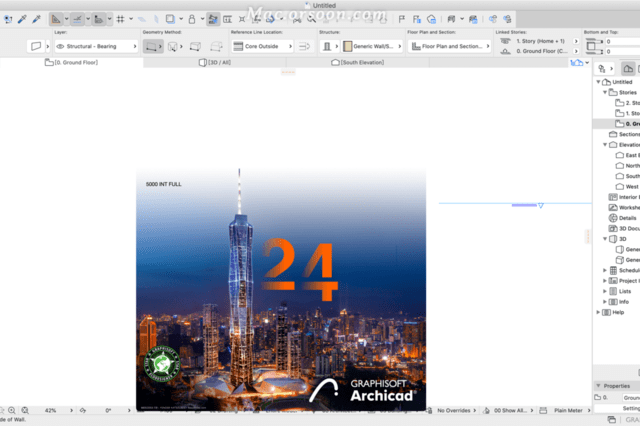Screen dimensions: 640x426
Task: Click the Teamwork library icon
Action: 473,19
